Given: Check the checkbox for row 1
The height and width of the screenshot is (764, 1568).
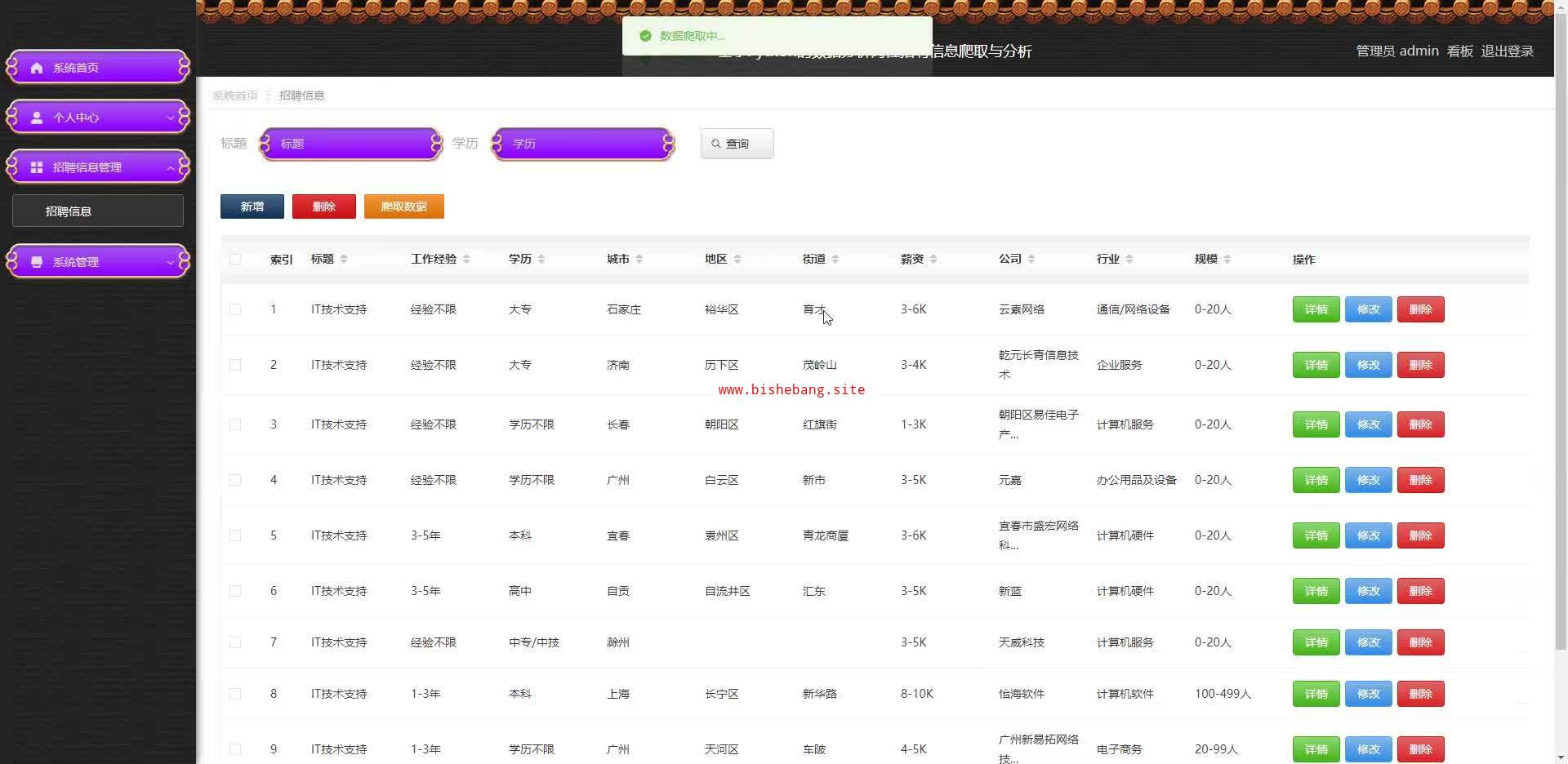Looking at the screenshot, I should pyautogui.click(x=235, y=309).
